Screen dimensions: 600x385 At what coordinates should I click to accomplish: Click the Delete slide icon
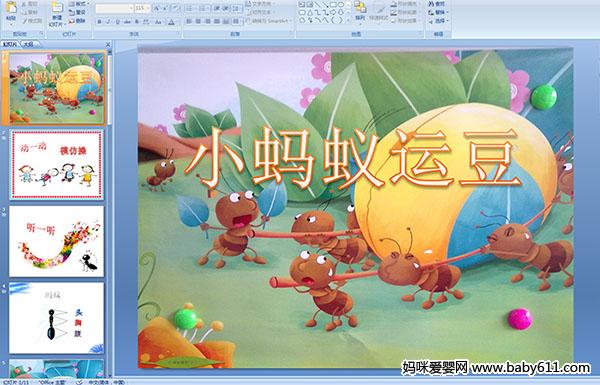coord(77,21)
